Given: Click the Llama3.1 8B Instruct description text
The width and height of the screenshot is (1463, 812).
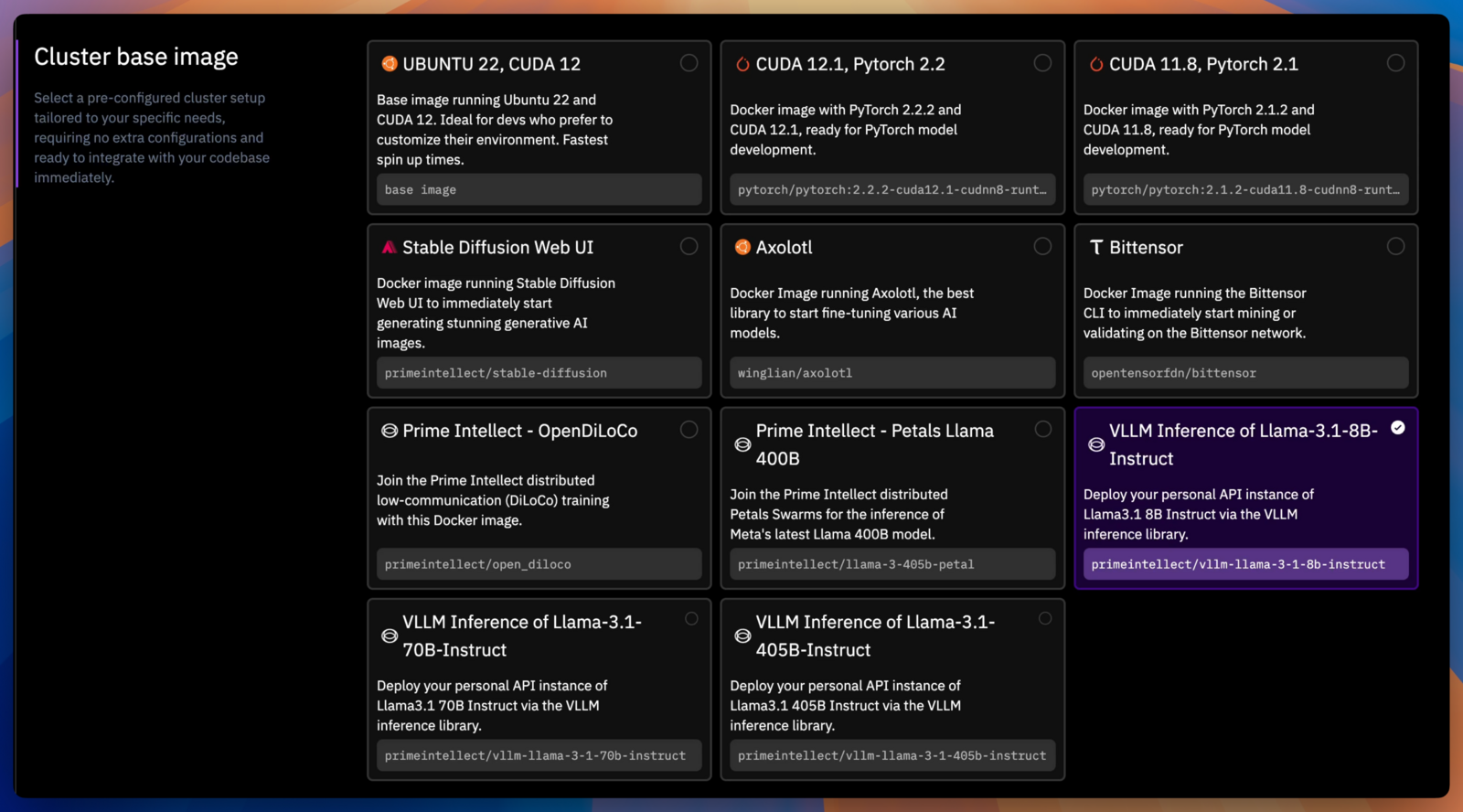Looking at the screenshot, I should tap(1198, 514).
